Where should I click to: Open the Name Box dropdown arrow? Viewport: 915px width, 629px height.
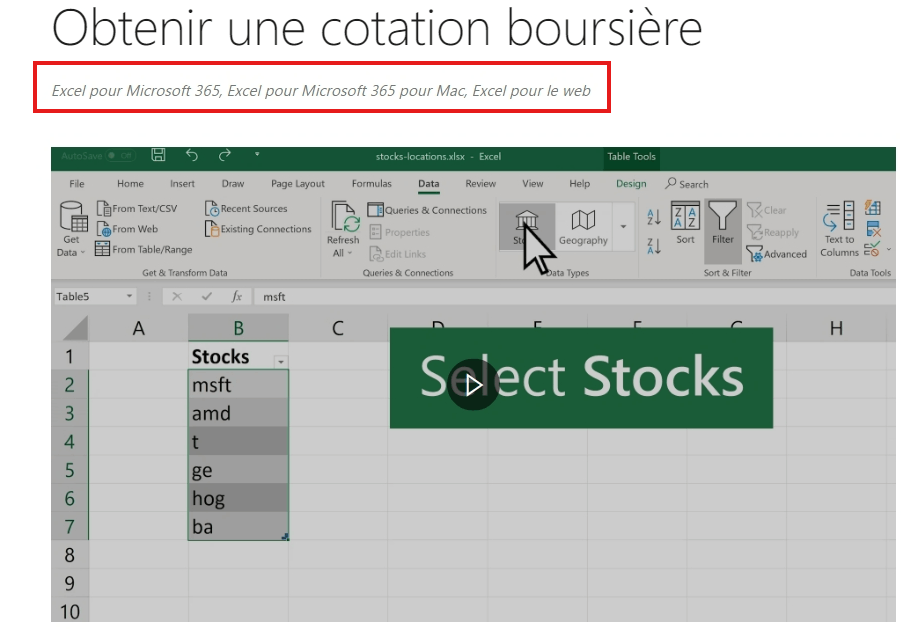click(129, 296)
